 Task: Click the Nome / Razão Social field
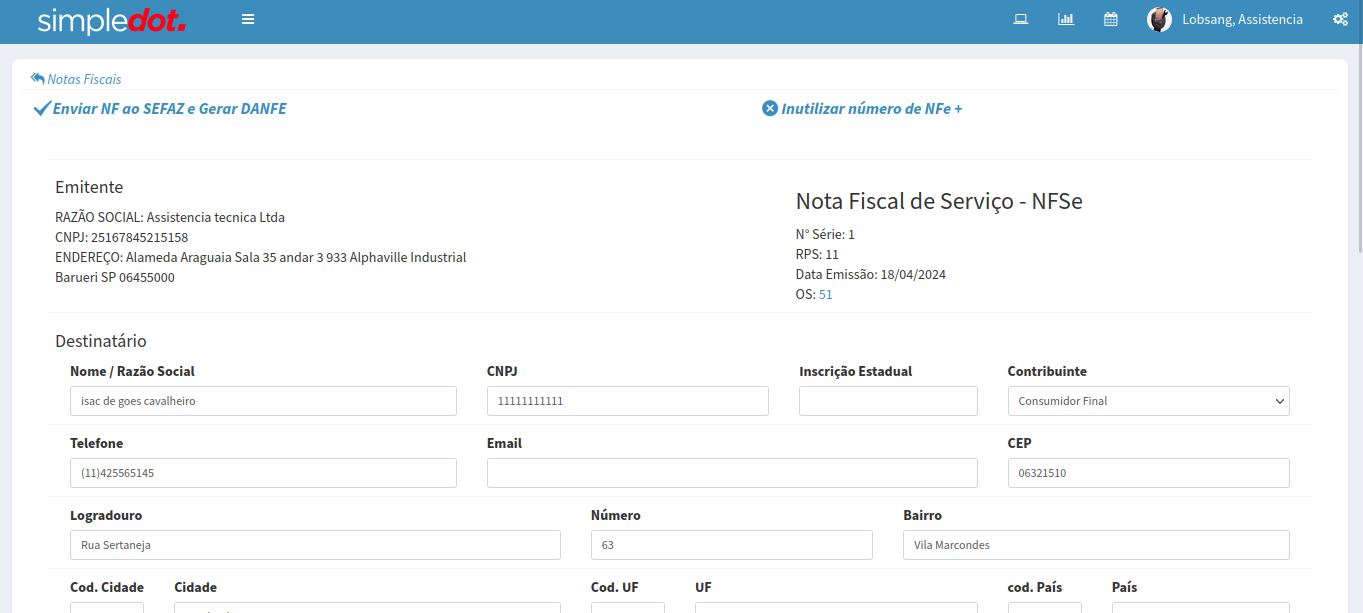pos(263,401)
